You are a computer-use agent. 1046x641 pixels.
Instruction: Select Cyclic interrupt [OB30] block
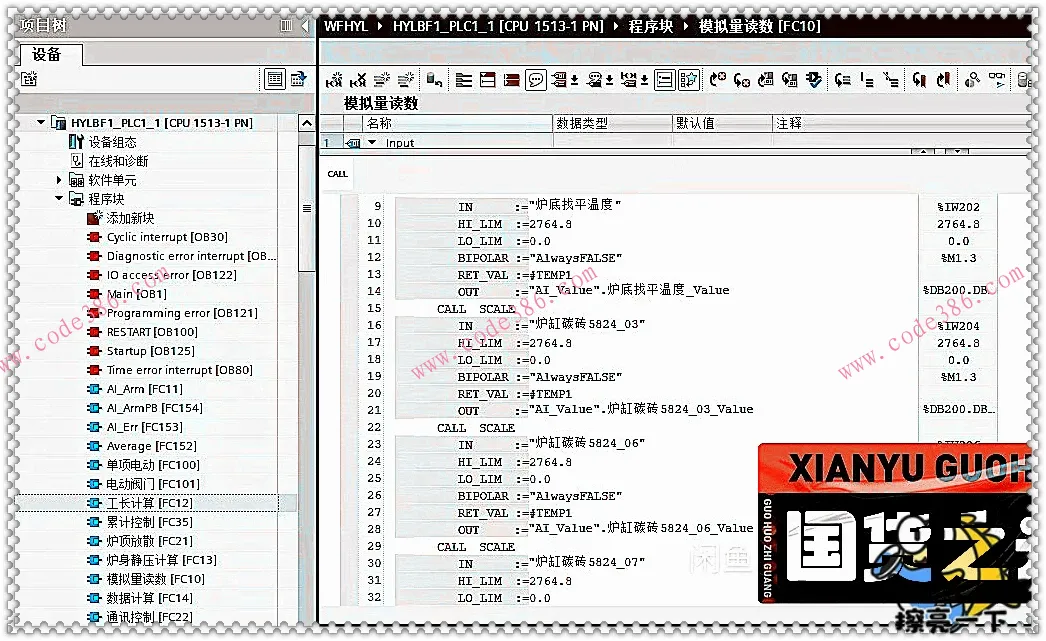click(x=167, y=237)
